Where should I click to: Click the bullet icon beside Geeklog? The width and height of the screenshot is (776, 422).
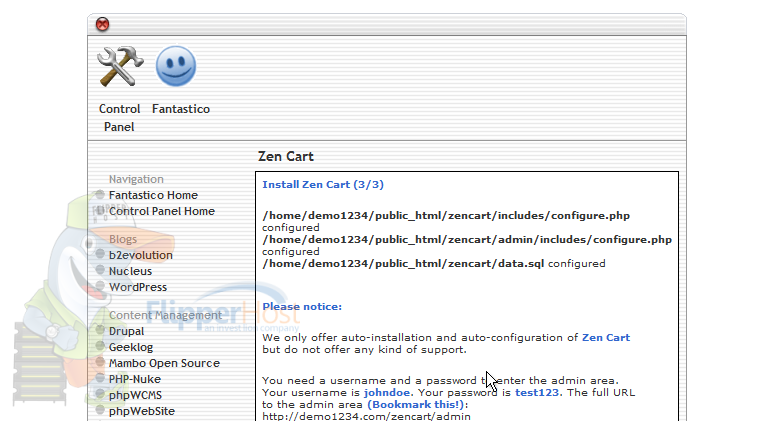[100, 346]
